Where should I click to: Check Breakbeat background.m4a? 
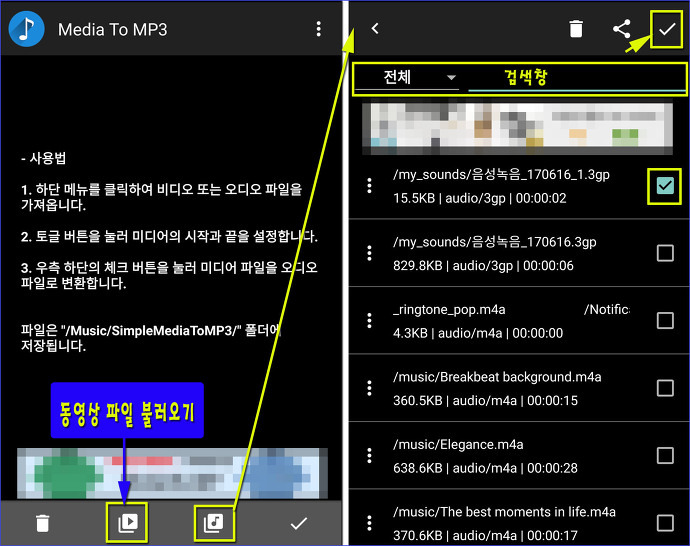tap(665, 388)
